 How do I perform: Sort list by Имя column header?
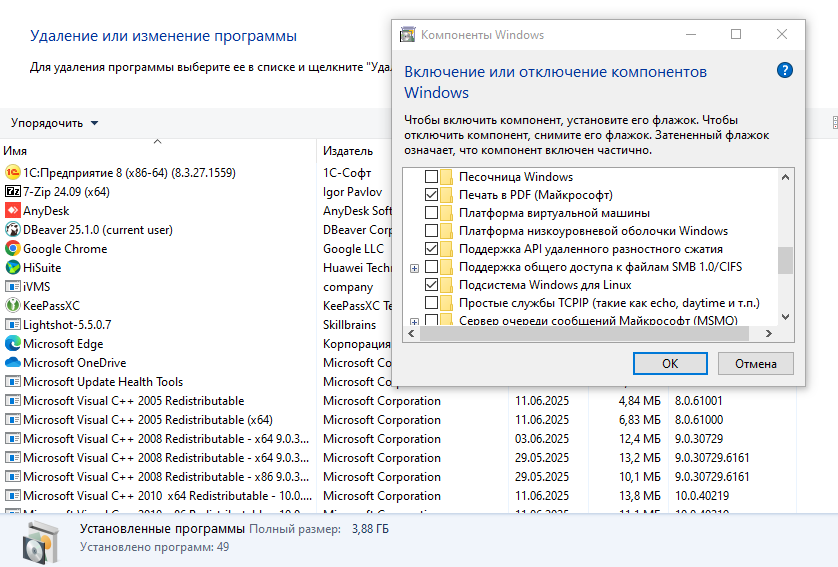tap(16, 151)
